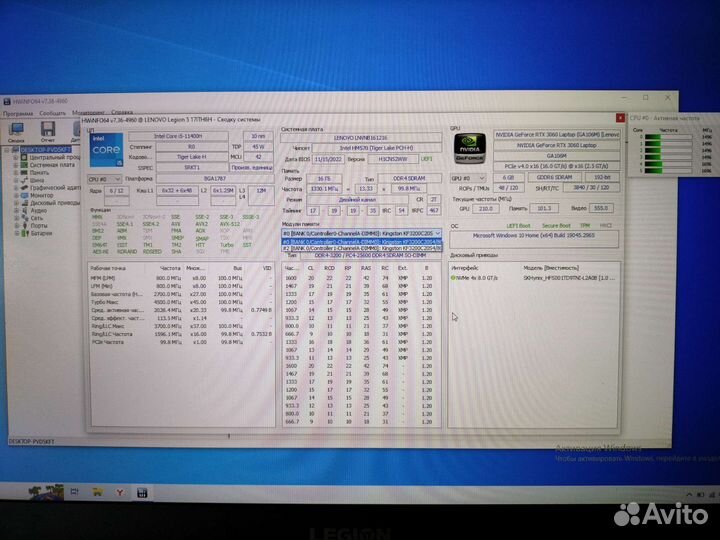This screenshot has height=540, width=720.
Task: Open Yandex browser from the taskbar
Action: point(119,493)
